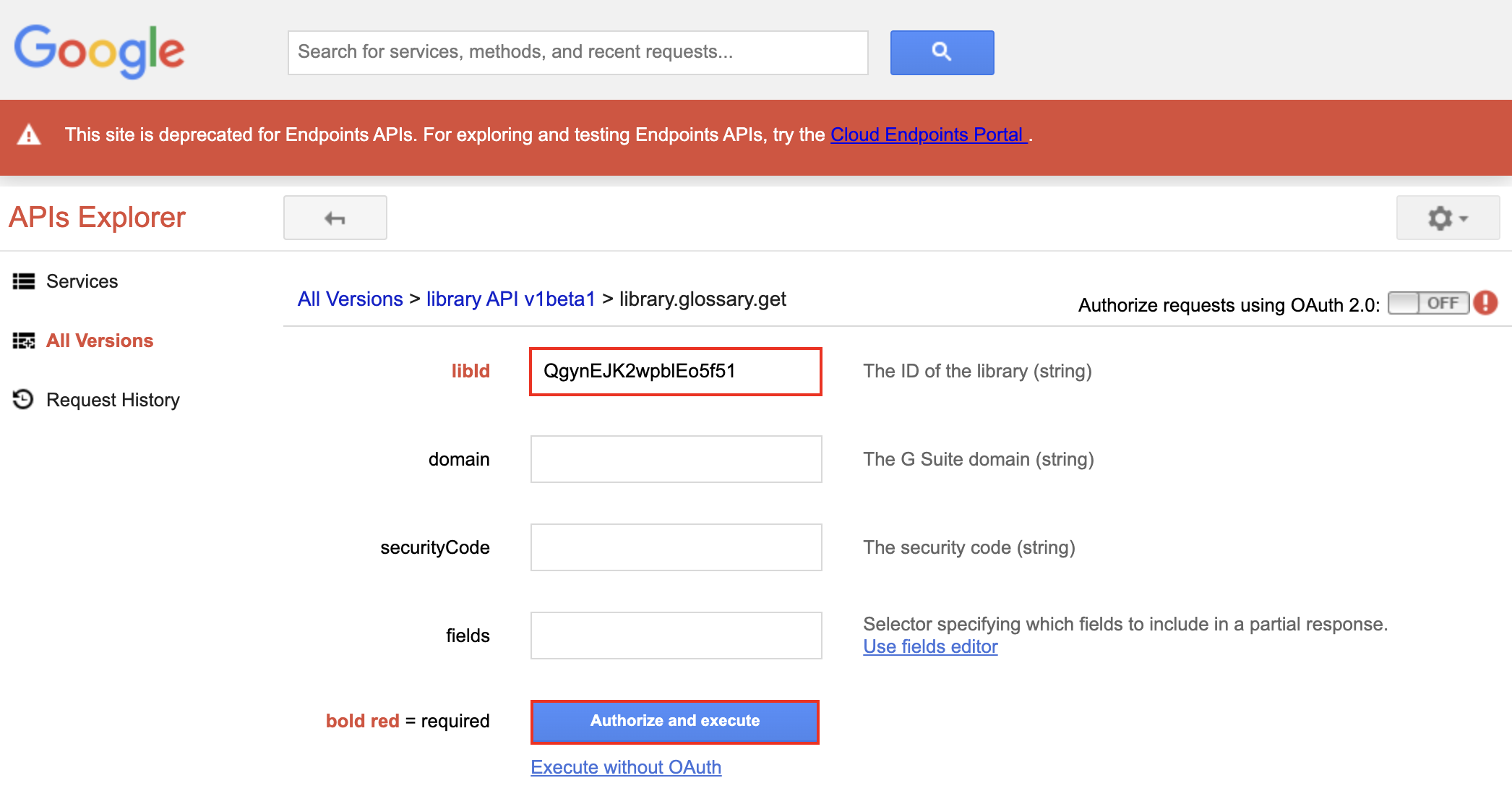Screen dimensions: 1512x804
Task: Click the Authorize and execute button
Action: point(675,722)
